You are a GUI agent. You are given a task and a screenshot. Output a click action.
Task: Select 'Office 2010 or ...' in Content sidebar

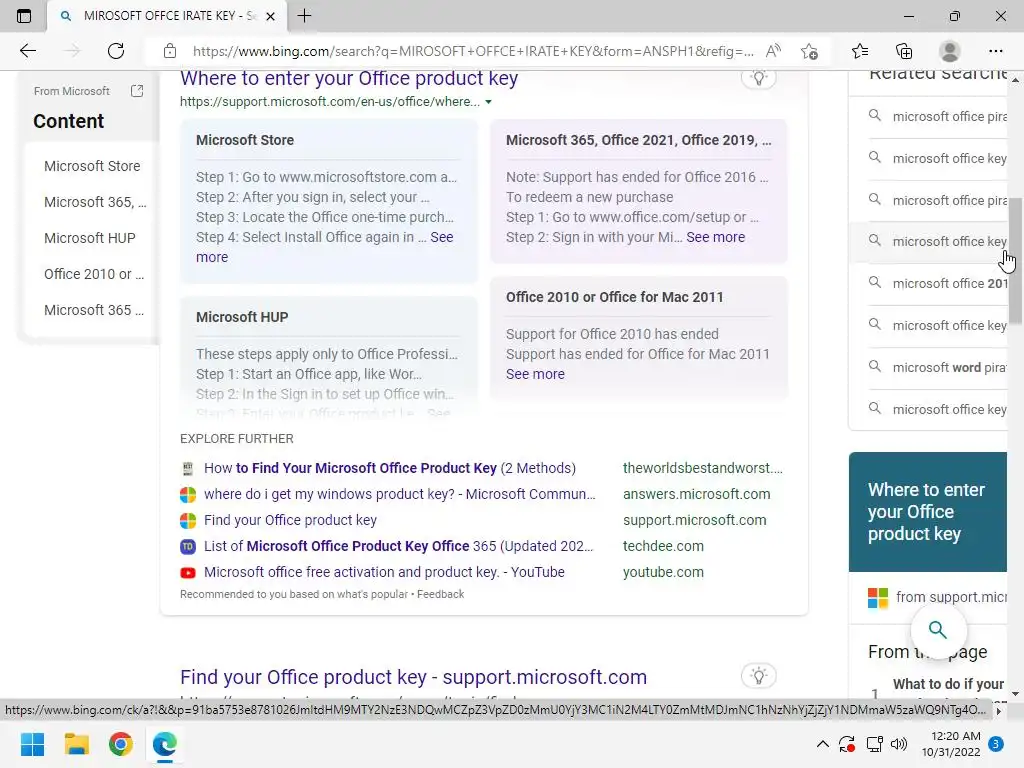pyautogui.click(x=94, y=274)
